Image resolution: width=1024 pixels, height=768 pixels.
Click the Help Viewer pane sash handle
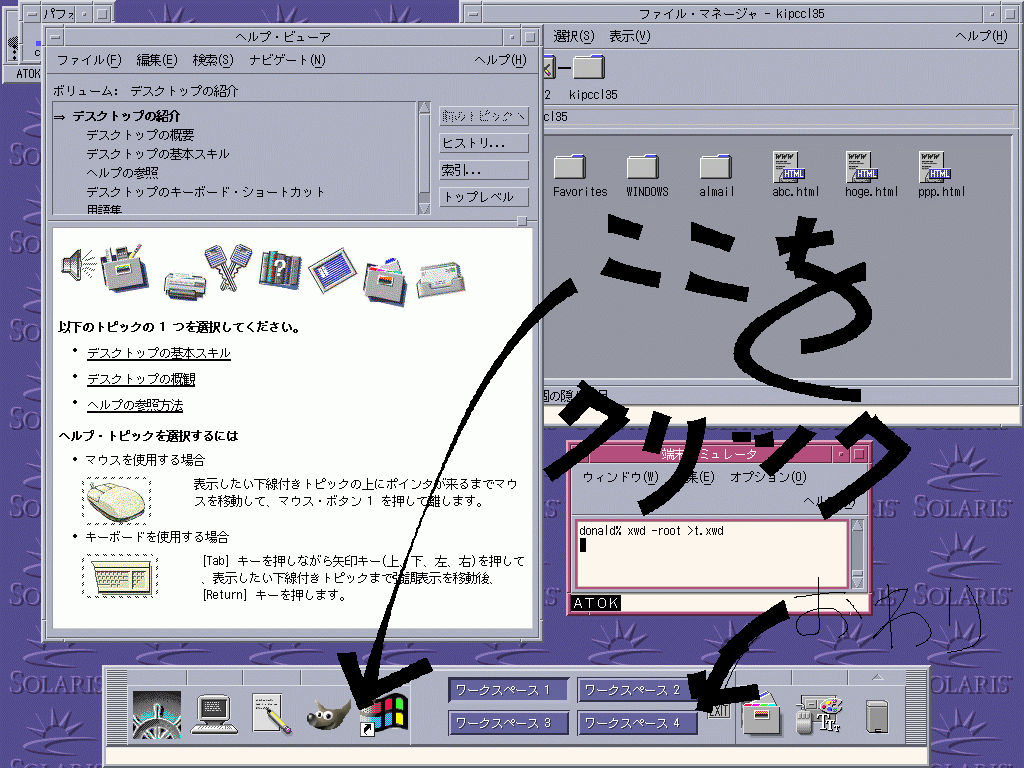pyautogui.click(x=522, y=221)
